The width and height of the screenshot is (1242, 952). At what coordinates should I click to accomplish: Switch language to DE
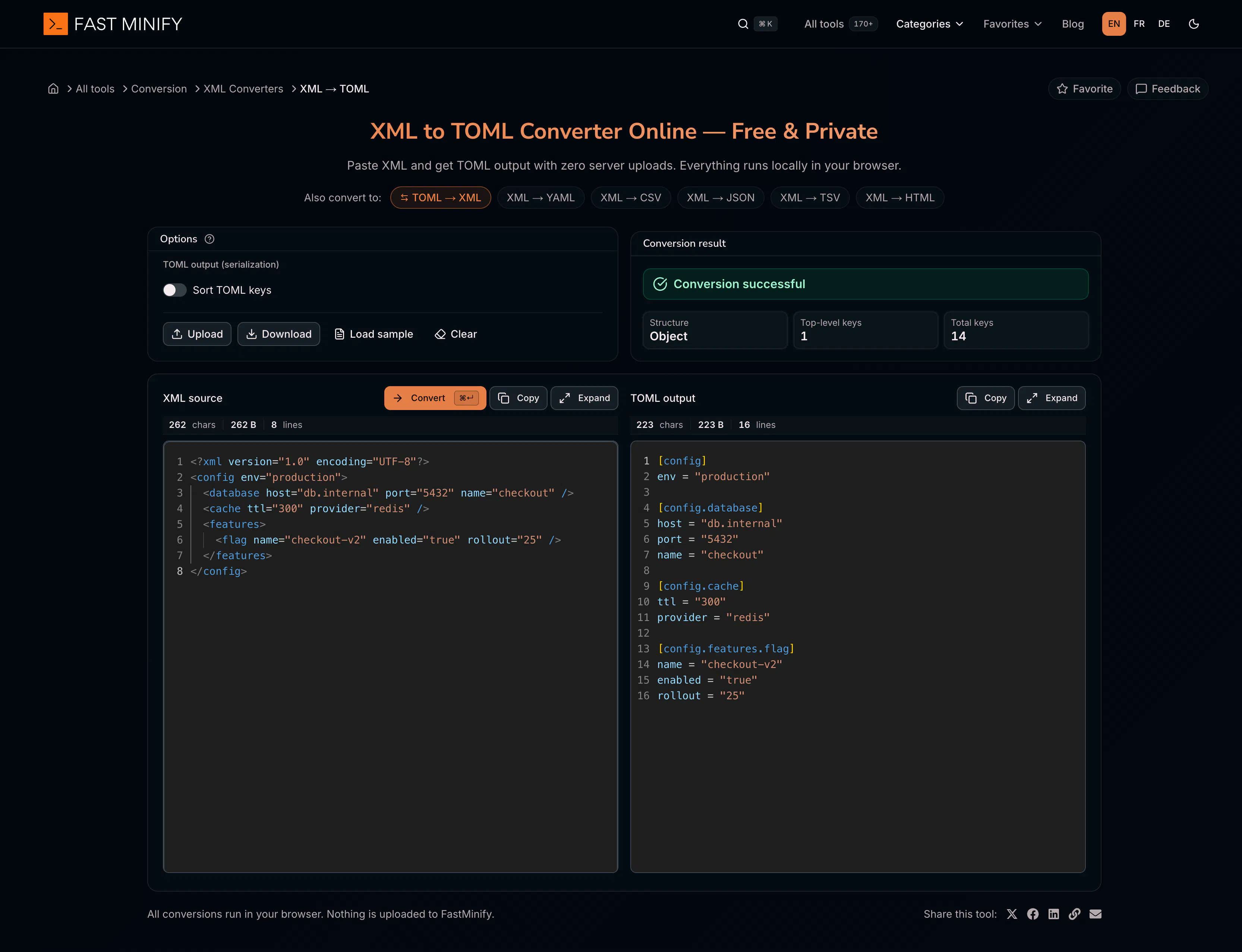[1164, 24]
